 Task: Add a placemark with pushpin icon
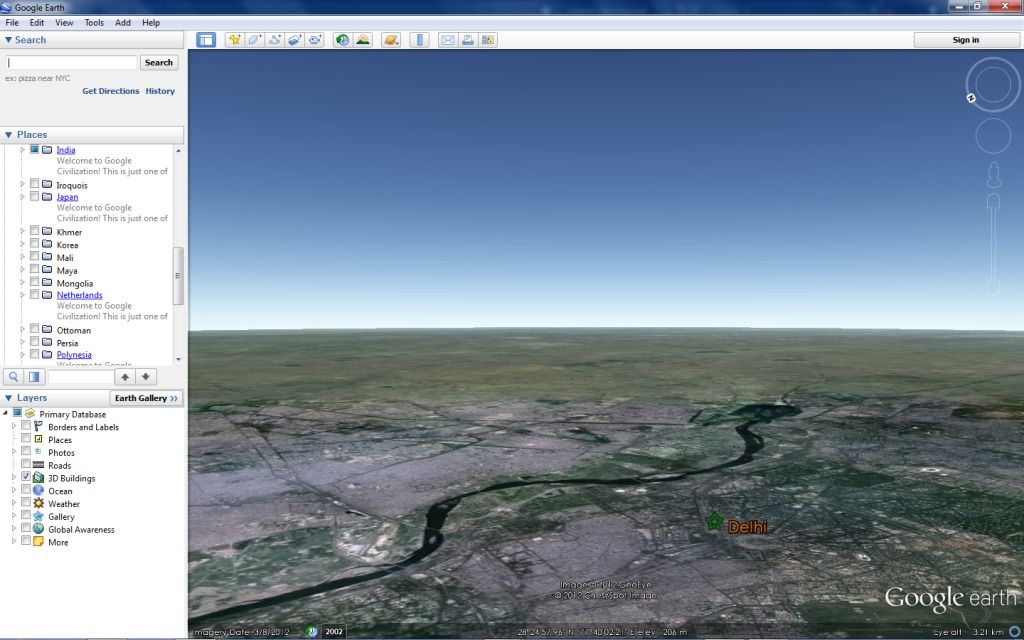pyautogui.click(x=234, y=40)
